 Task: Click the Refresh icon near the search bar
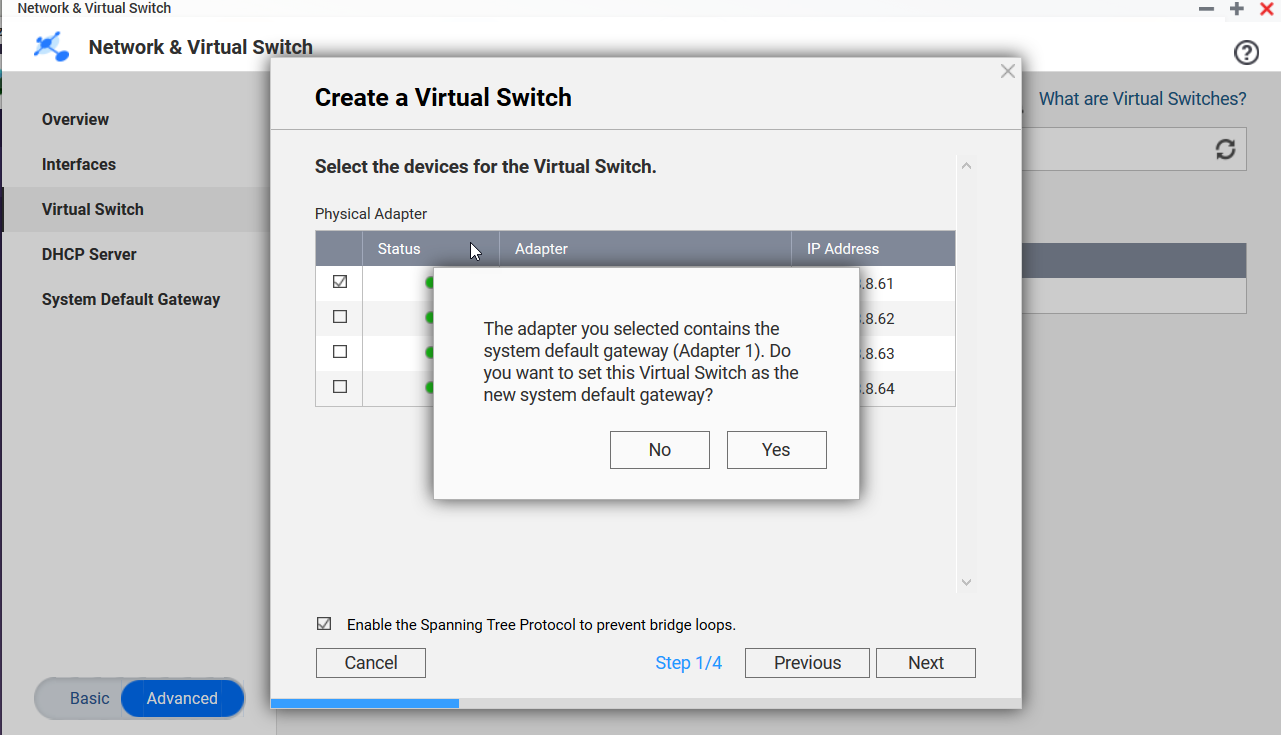pyautogui.click(x=1226, y=148)
